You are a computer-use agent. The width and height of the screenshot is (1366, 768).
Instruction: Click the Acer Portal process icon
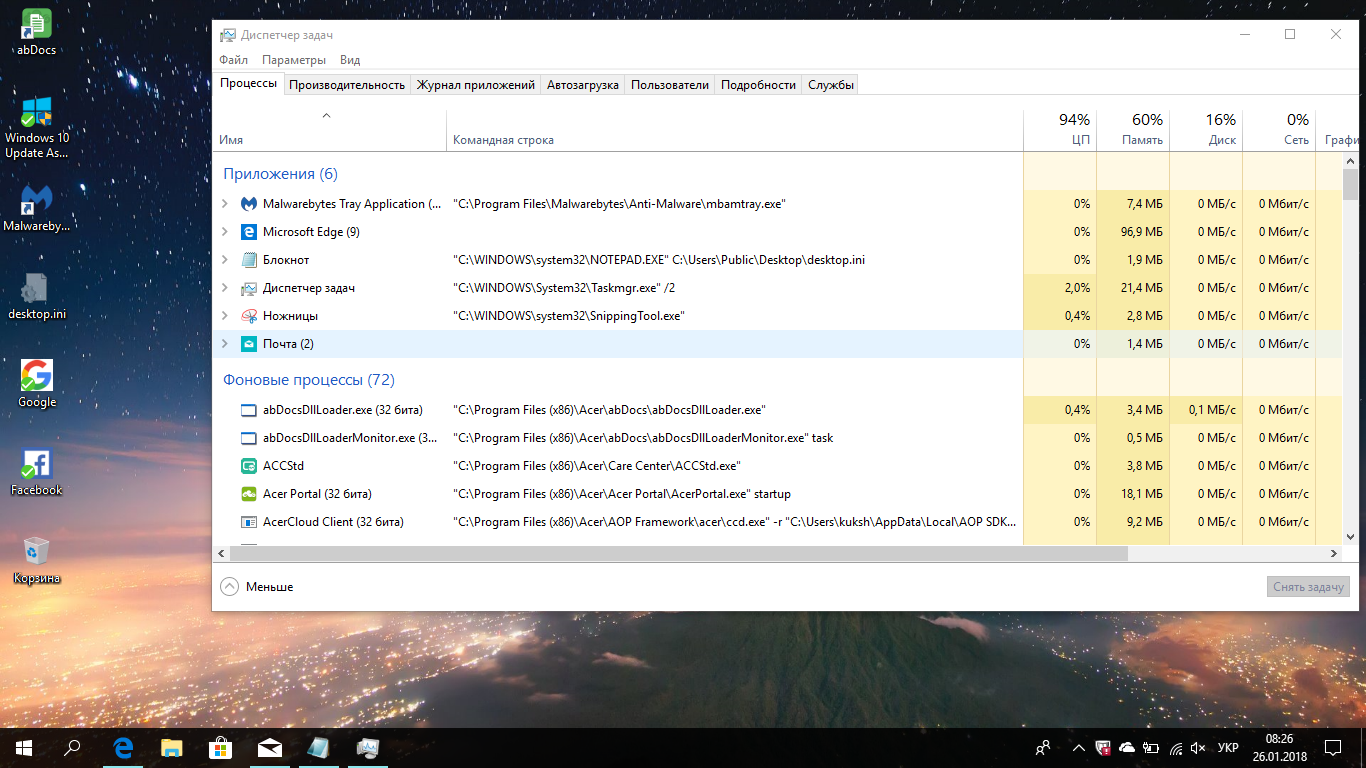[x=249, y=494]
